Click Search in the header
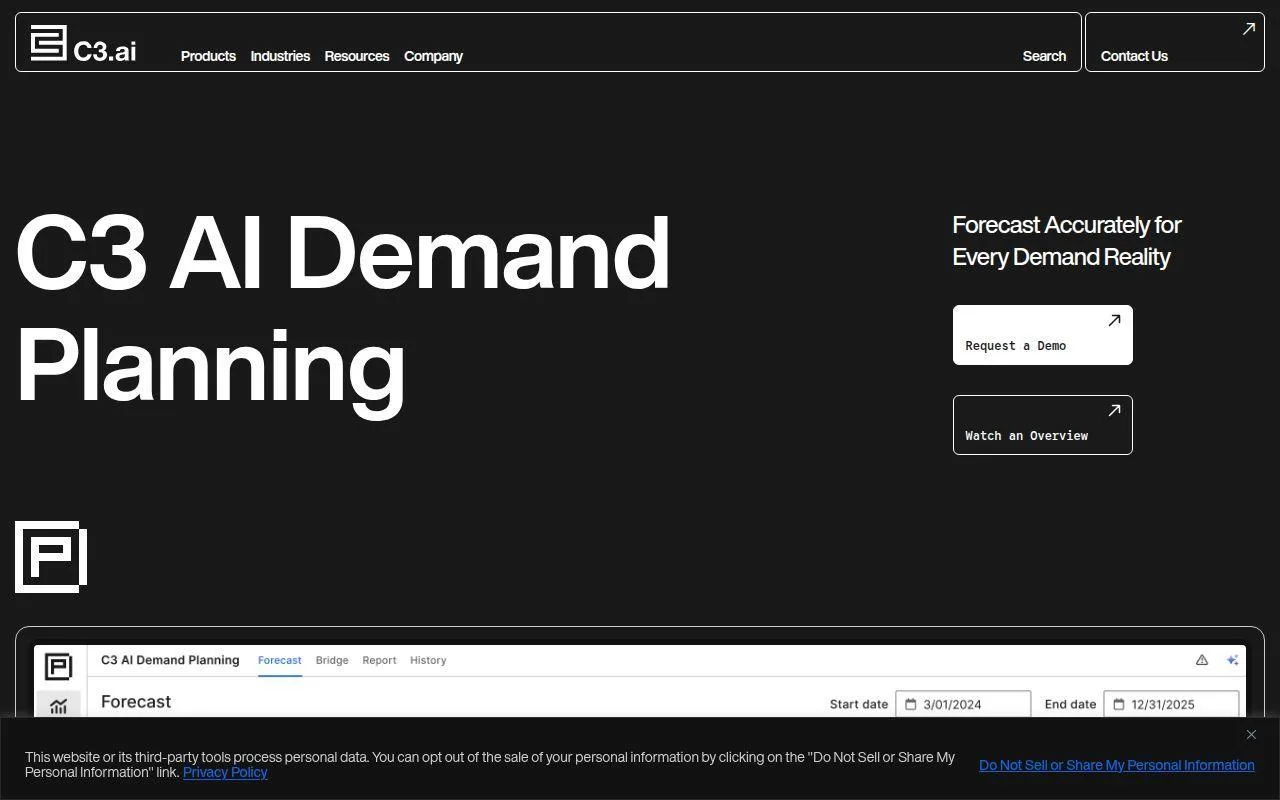This screenshot has width=1280, height=800. click(1044, 56)
